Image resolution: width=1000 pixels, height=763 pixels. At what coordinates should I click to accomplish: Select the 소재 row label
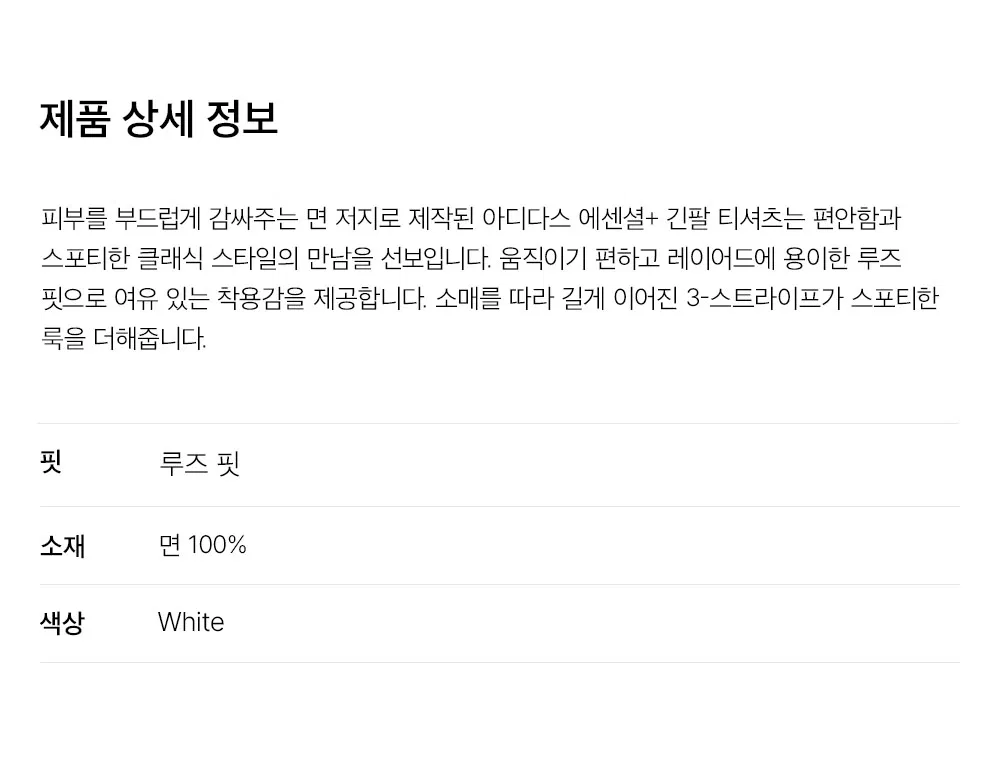pos(62,545)
